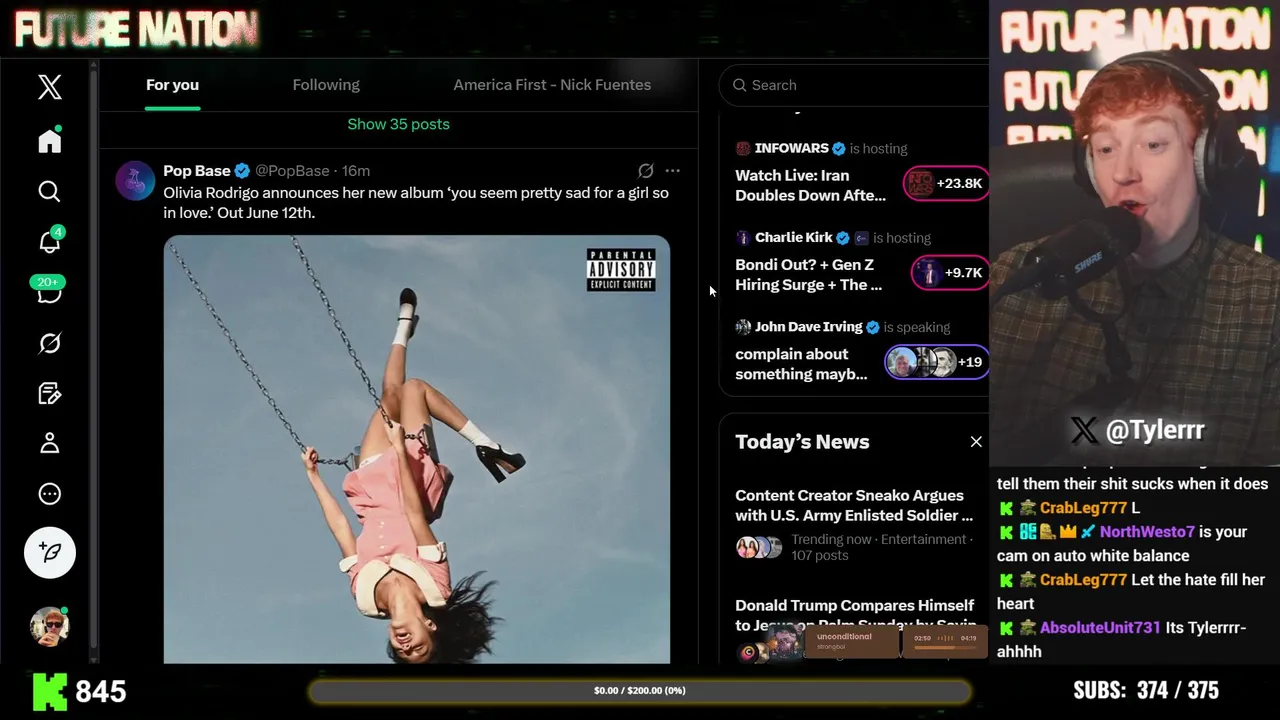Open John Dave Irving's space title
This screenshot has width=1280, height=720.
tap(801, 364)
